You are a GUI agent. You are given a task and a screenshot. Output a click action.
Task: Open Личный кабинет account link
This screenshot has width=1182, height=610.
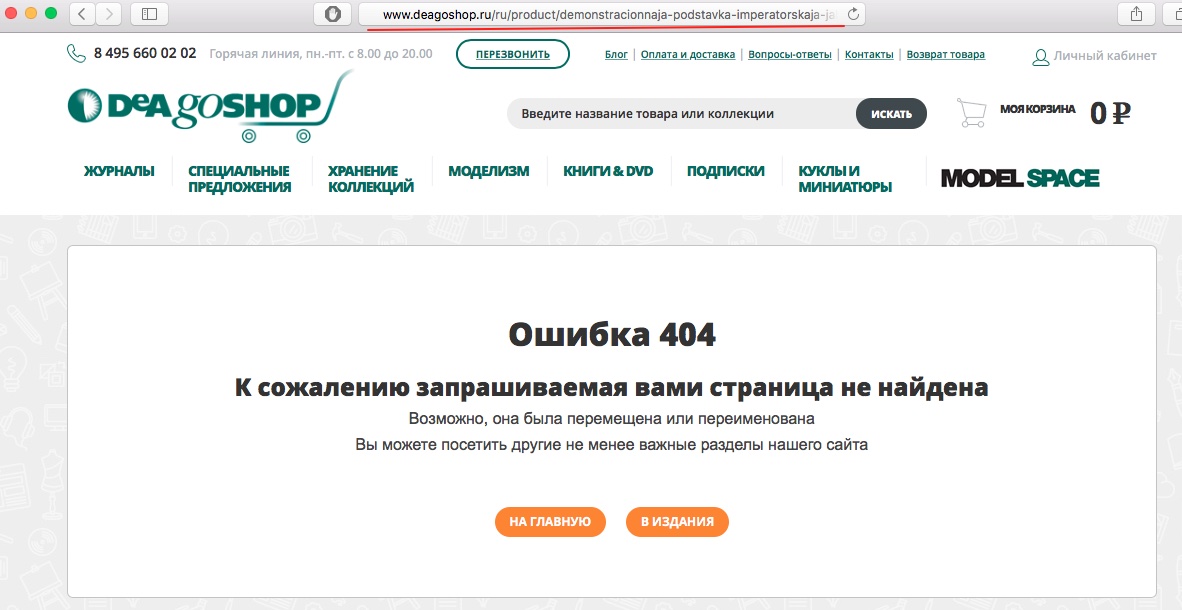tap(1094, 56)
